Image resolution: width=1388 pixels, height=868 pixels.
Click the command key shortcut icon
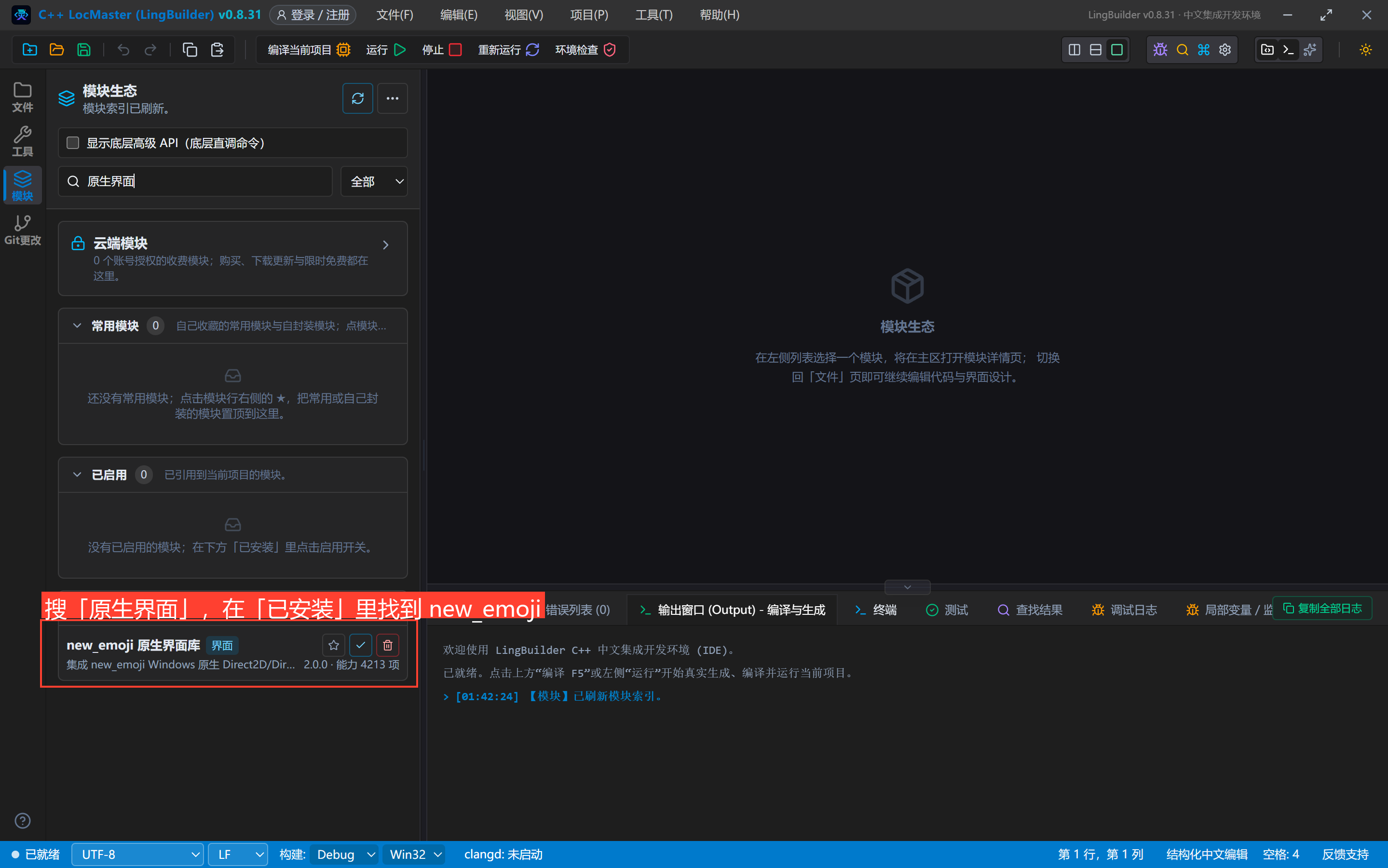click(1204, 50)
